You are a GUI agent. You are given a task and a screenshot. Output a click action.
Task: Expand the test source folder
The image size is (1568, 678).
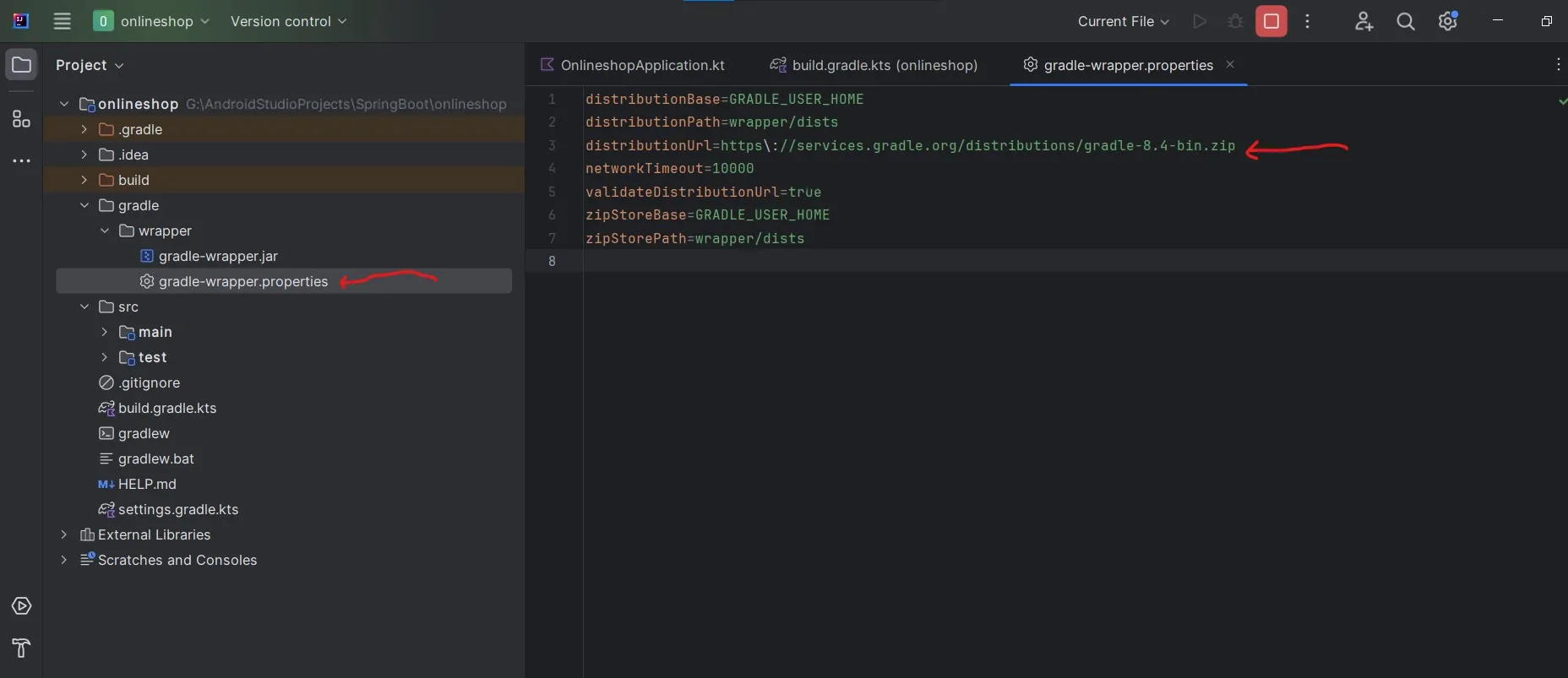[105, 357]
